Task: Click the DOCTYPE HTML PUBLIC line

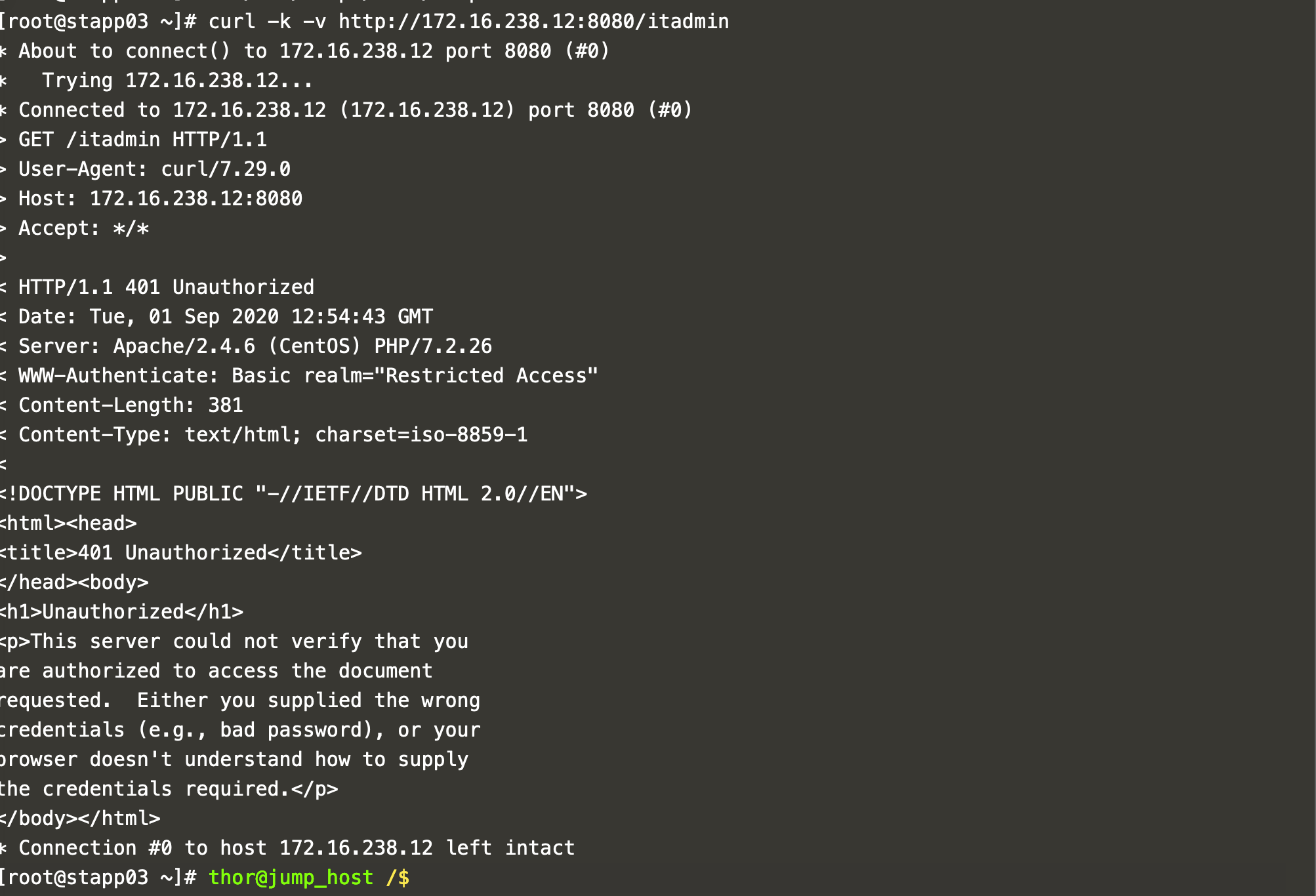Action: (x=293, y=494)
